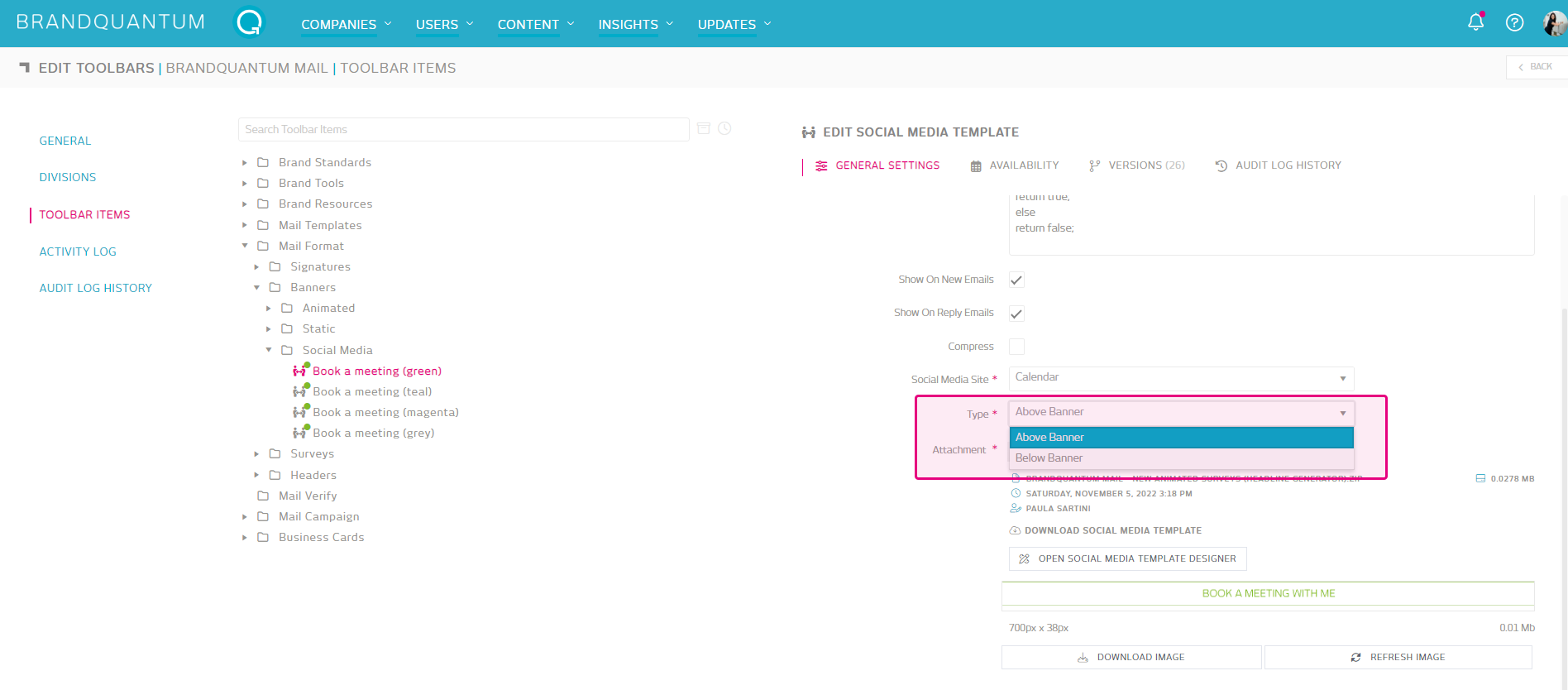Click the Mail Templates folder icon
Screen dimensions: 1568x690
click(263, 225)
